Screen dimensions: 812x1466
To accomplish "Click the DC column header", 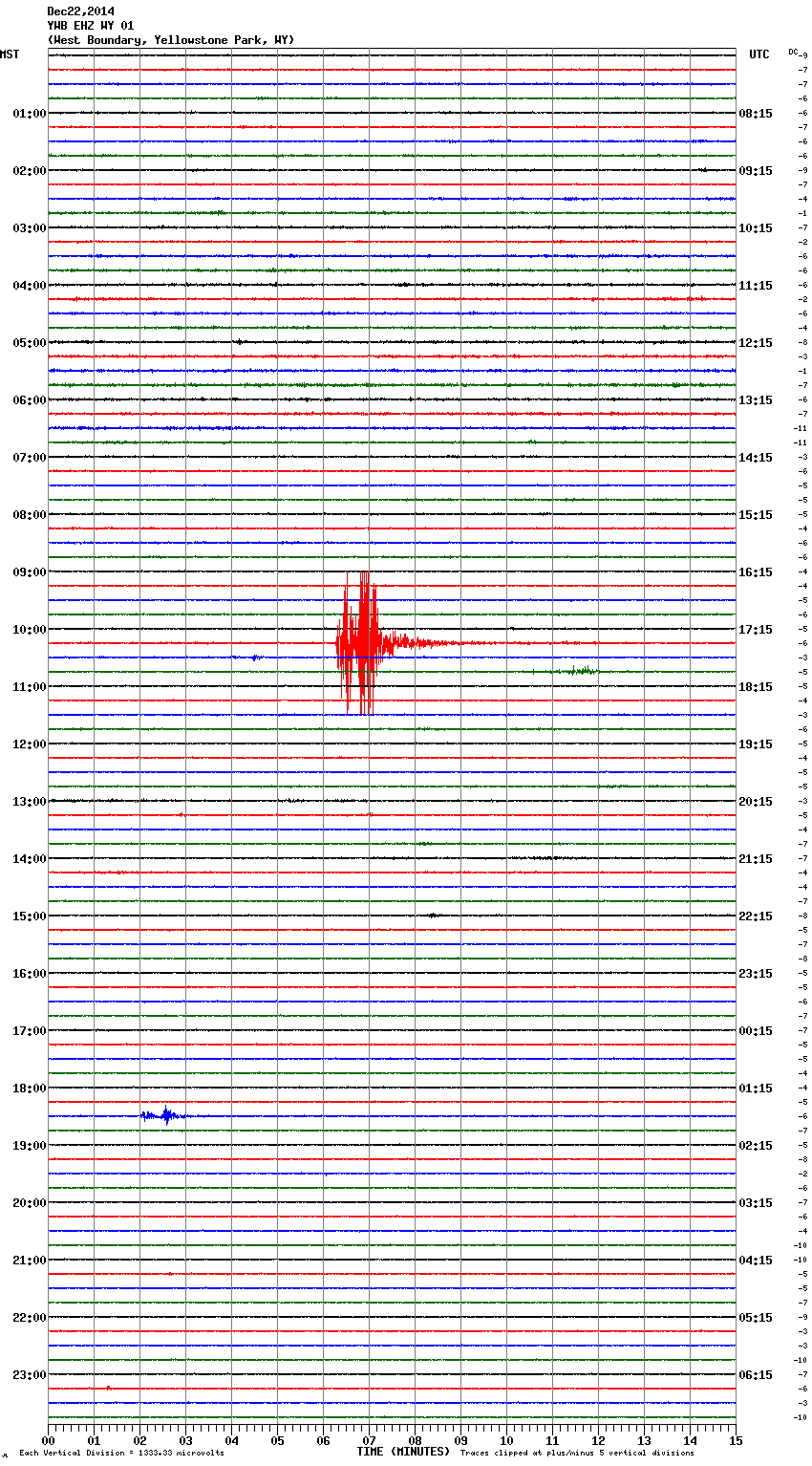I will tap(795, 52).
